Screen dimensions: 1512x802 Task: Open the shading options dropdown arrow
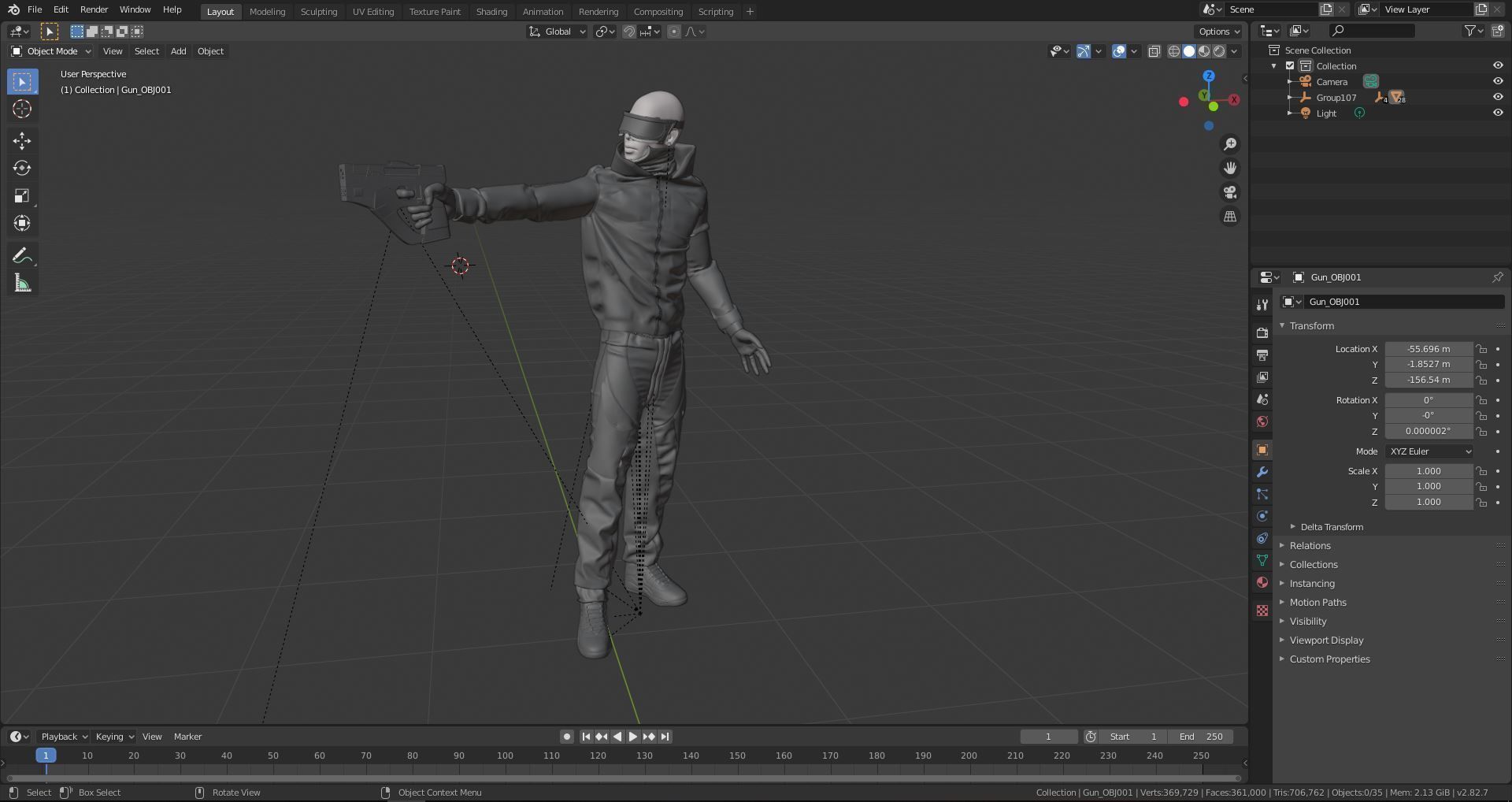pos(1235,51)
